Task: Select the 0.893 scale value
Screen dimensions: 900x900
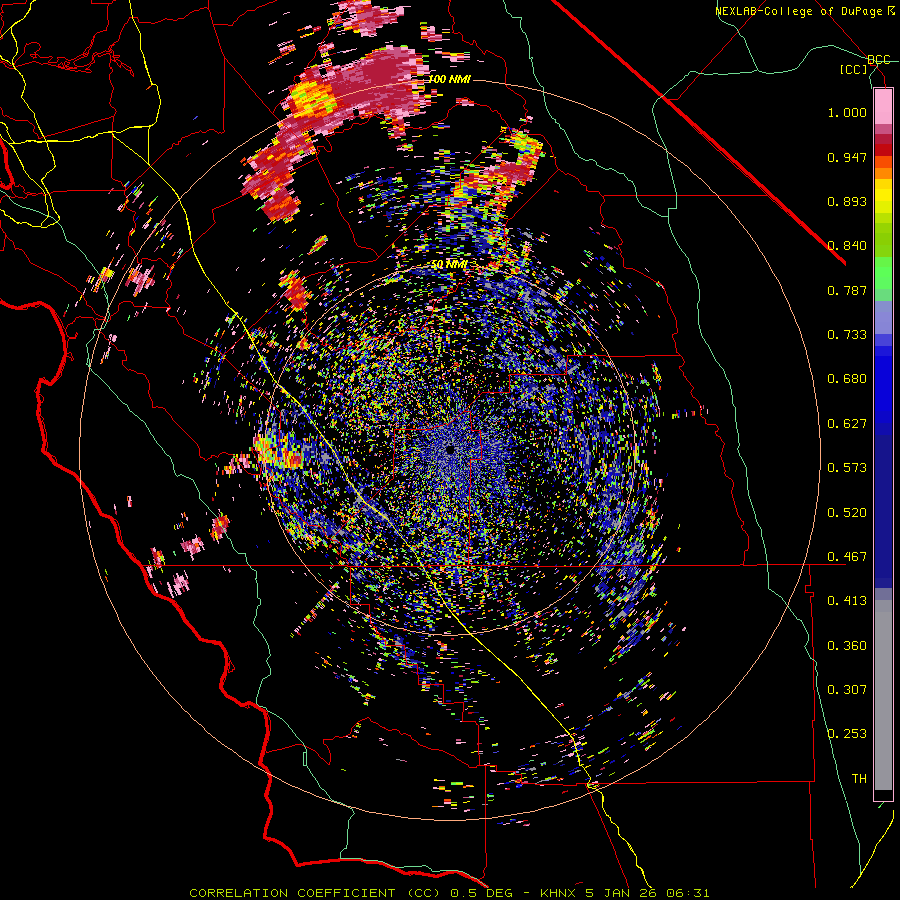Action: pyautogui.click(x=847, y=201)
